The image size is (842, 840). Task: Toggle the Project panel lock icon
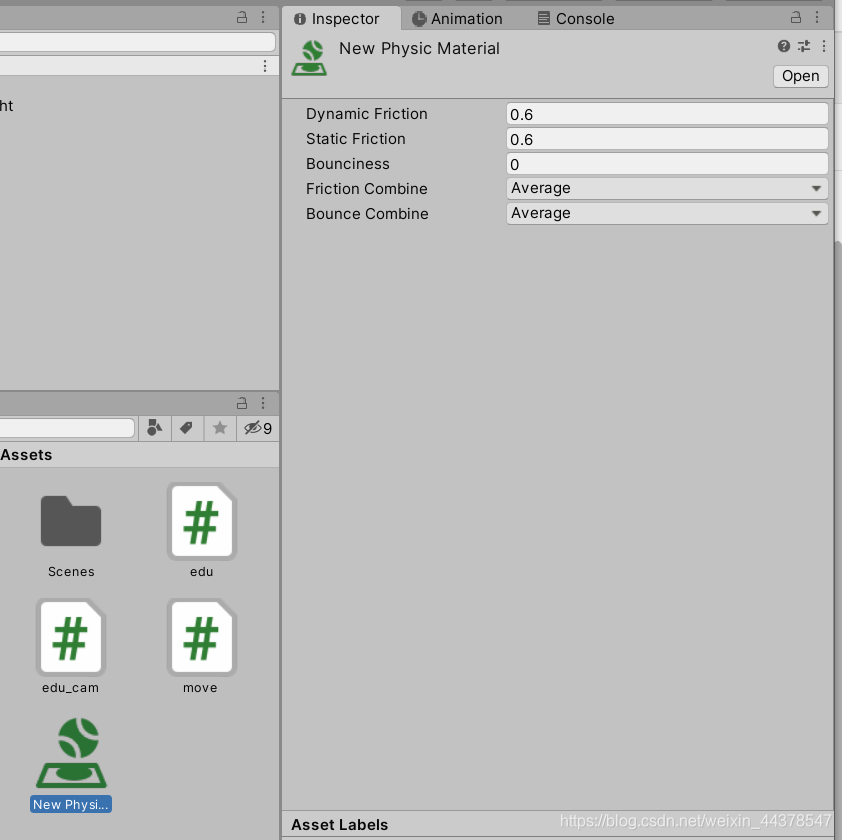coord(242,403)
